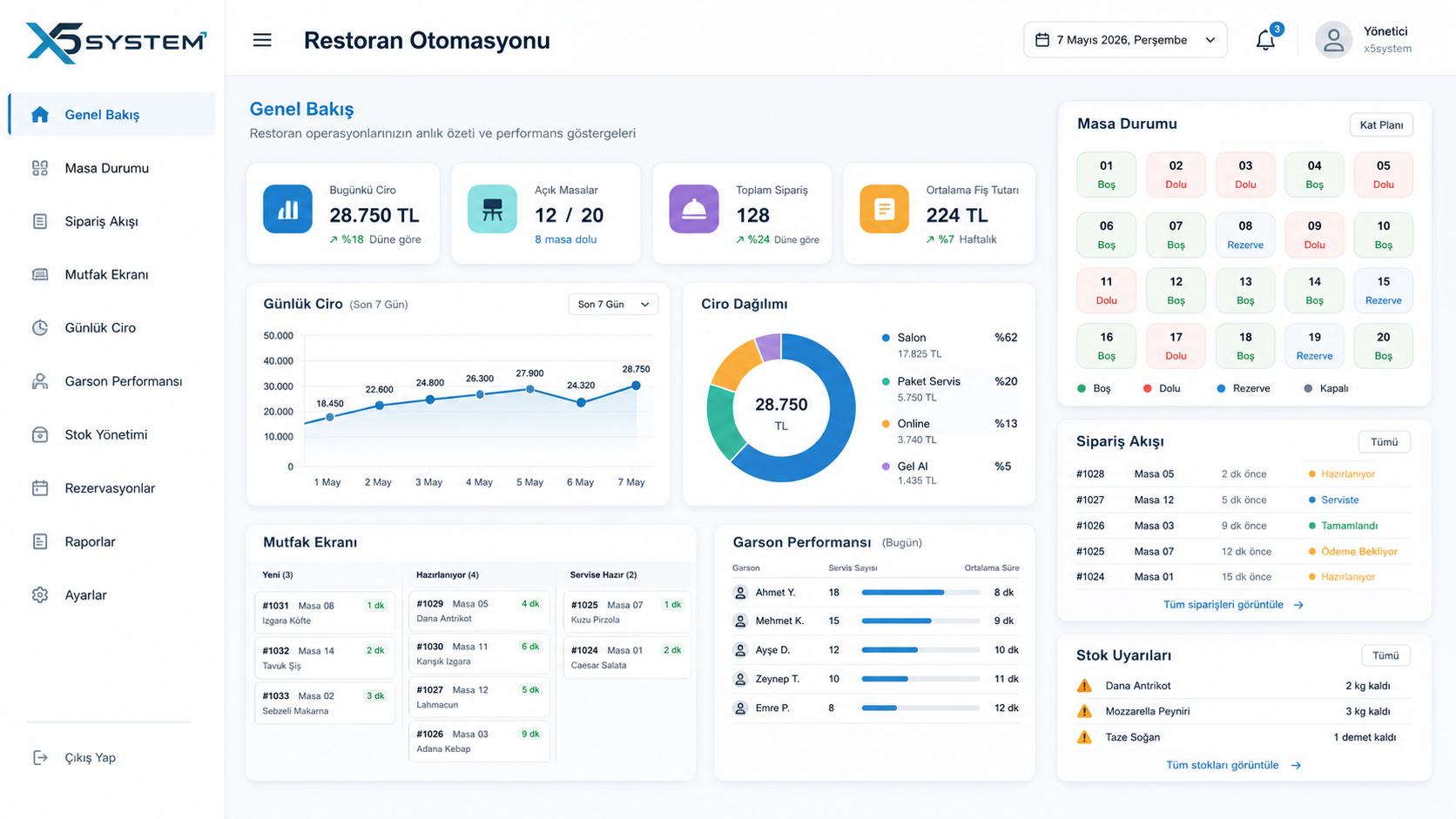Open Rezervasyonlar sidebar item
Screen dimensions: 1456x819
click(x=111, y=488)
